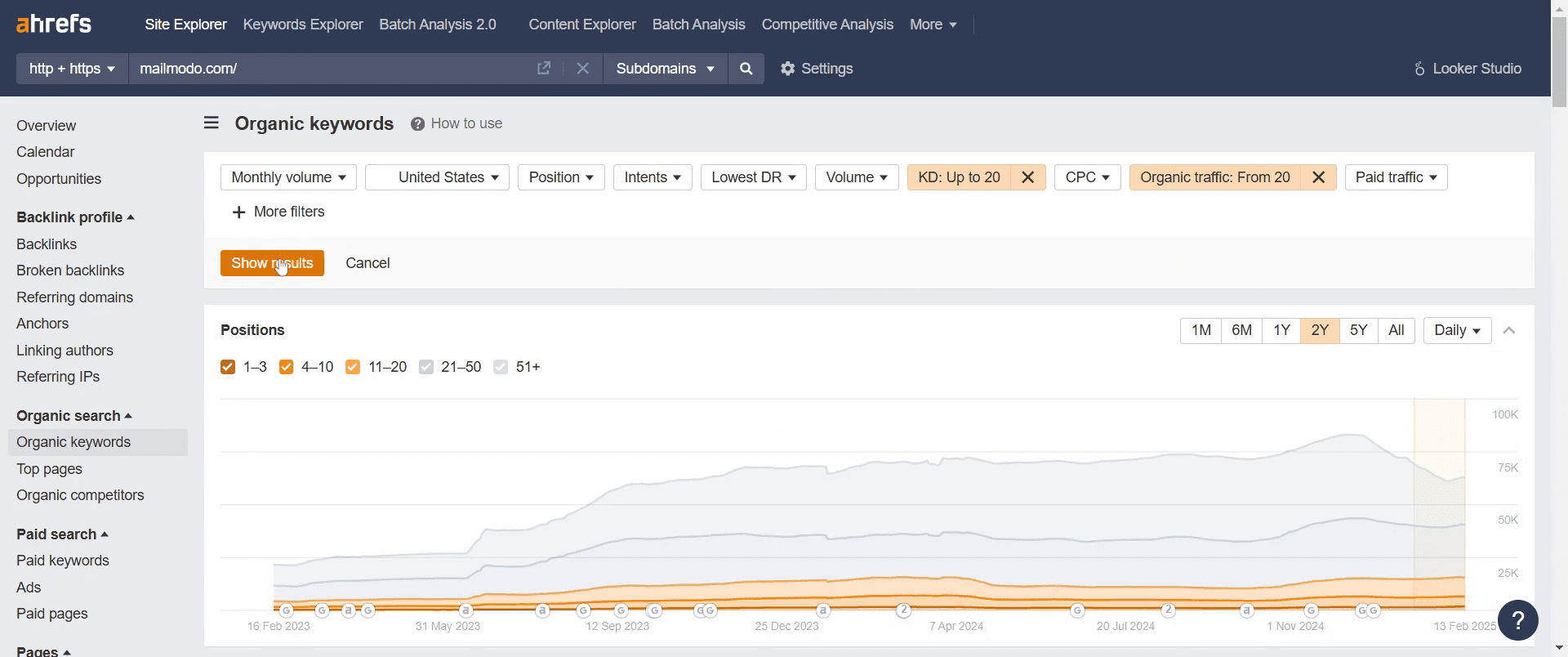
Task: Click the ahrefs logo
Action: point(54,24)
